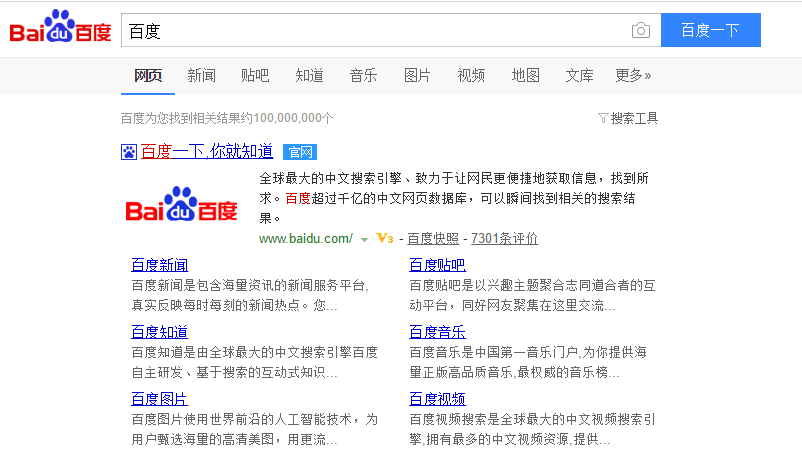Select the 网页 tab
This screenshot has width=802, height=456.
pos(148,76)
